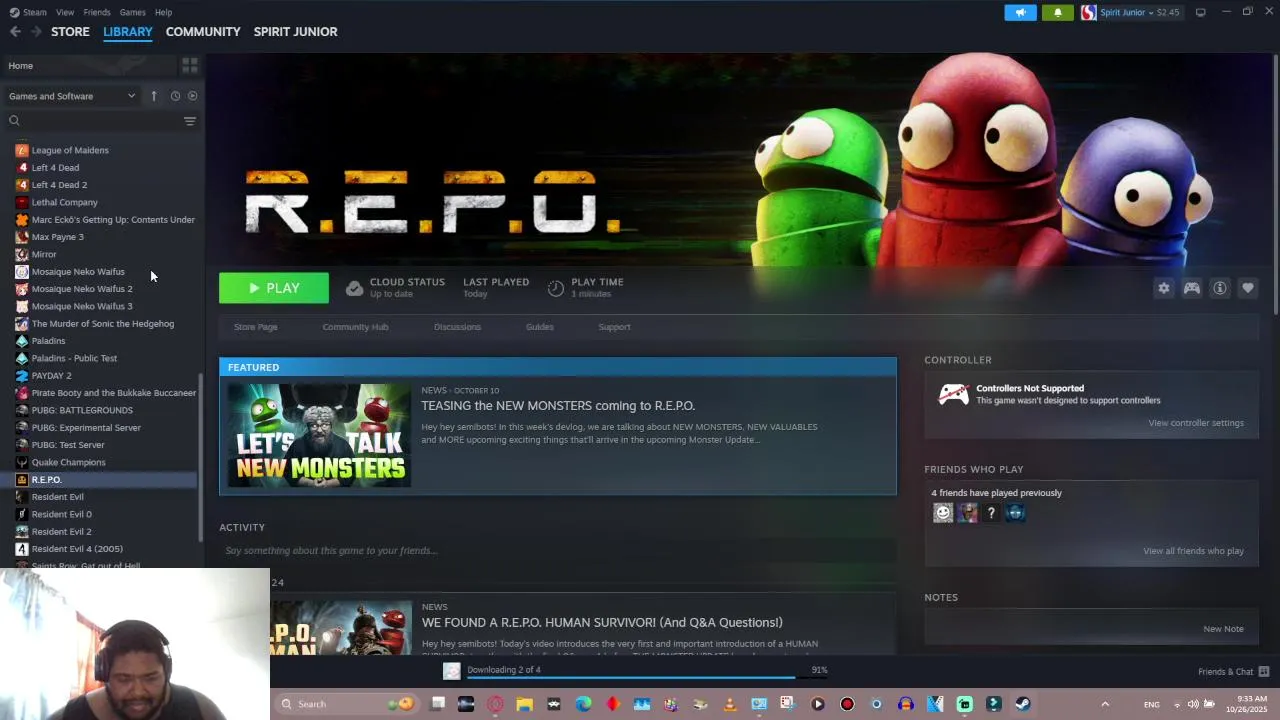The width and height of the screenshot is (1280, 720).
Task: Open the Store Page link
Action: [256, 327]
